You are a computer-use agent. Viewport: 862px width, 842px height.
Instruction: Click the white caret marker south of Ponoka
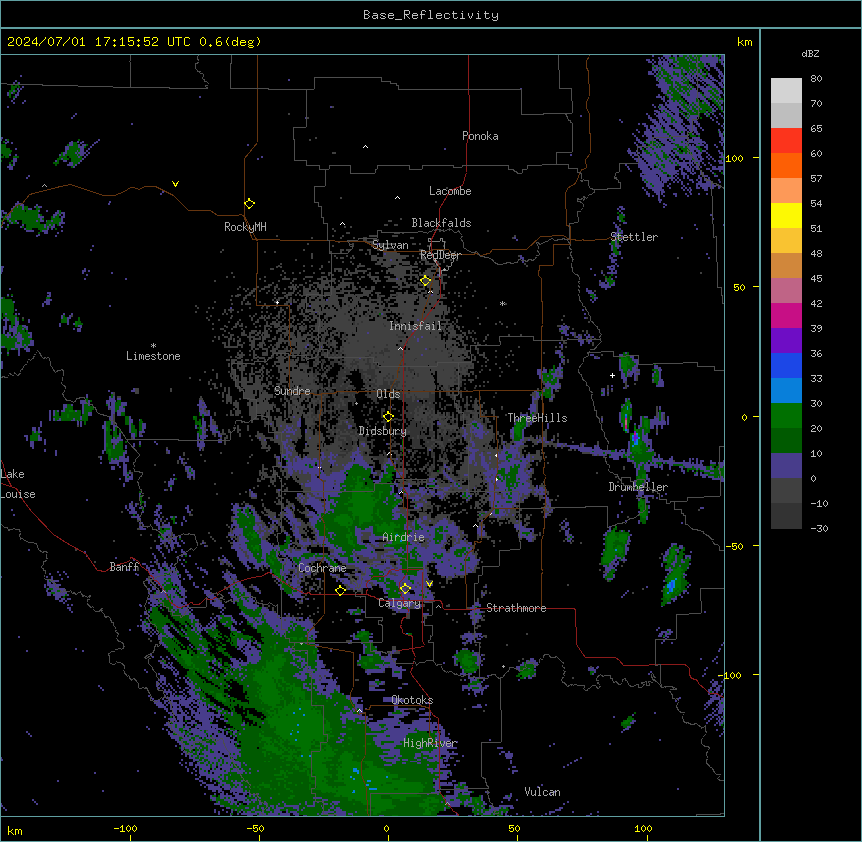365,147
